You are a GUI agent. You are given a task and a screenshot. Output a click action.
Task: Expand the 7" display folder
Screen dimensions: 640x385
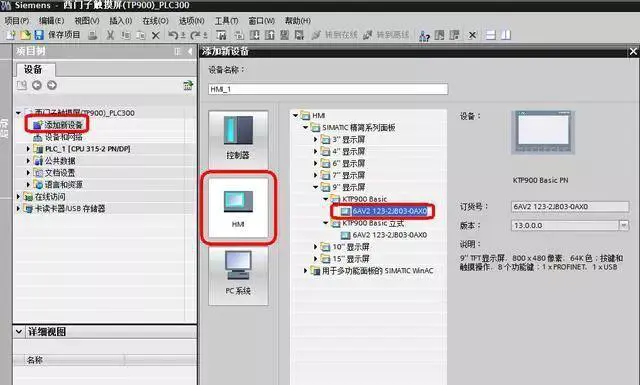[x=315, y=175]
